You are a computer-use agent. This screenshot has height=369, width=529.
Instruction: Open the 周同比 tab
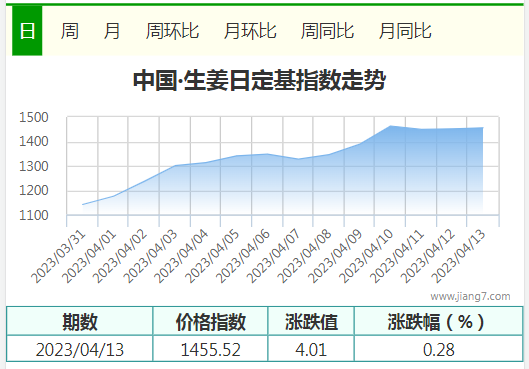[x=327, y=31]
